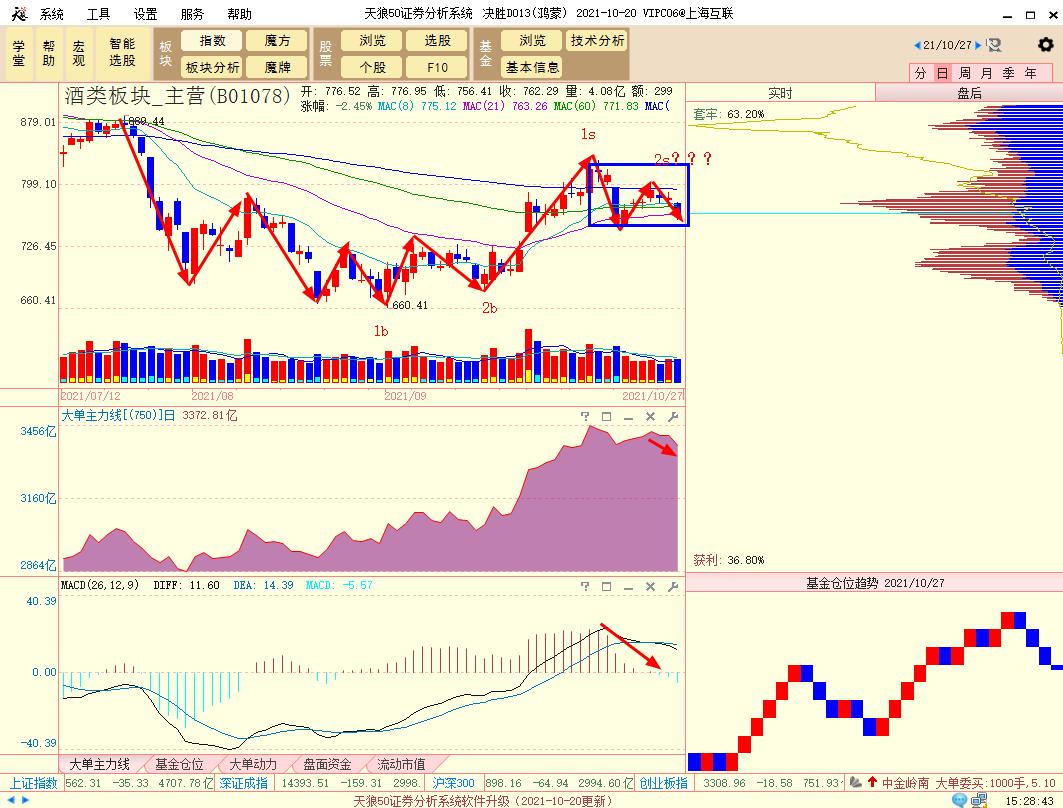Viewport: 1063px width, 808px height.
Task: Switch to 季 quarterly period
Action: point(1008,73)
